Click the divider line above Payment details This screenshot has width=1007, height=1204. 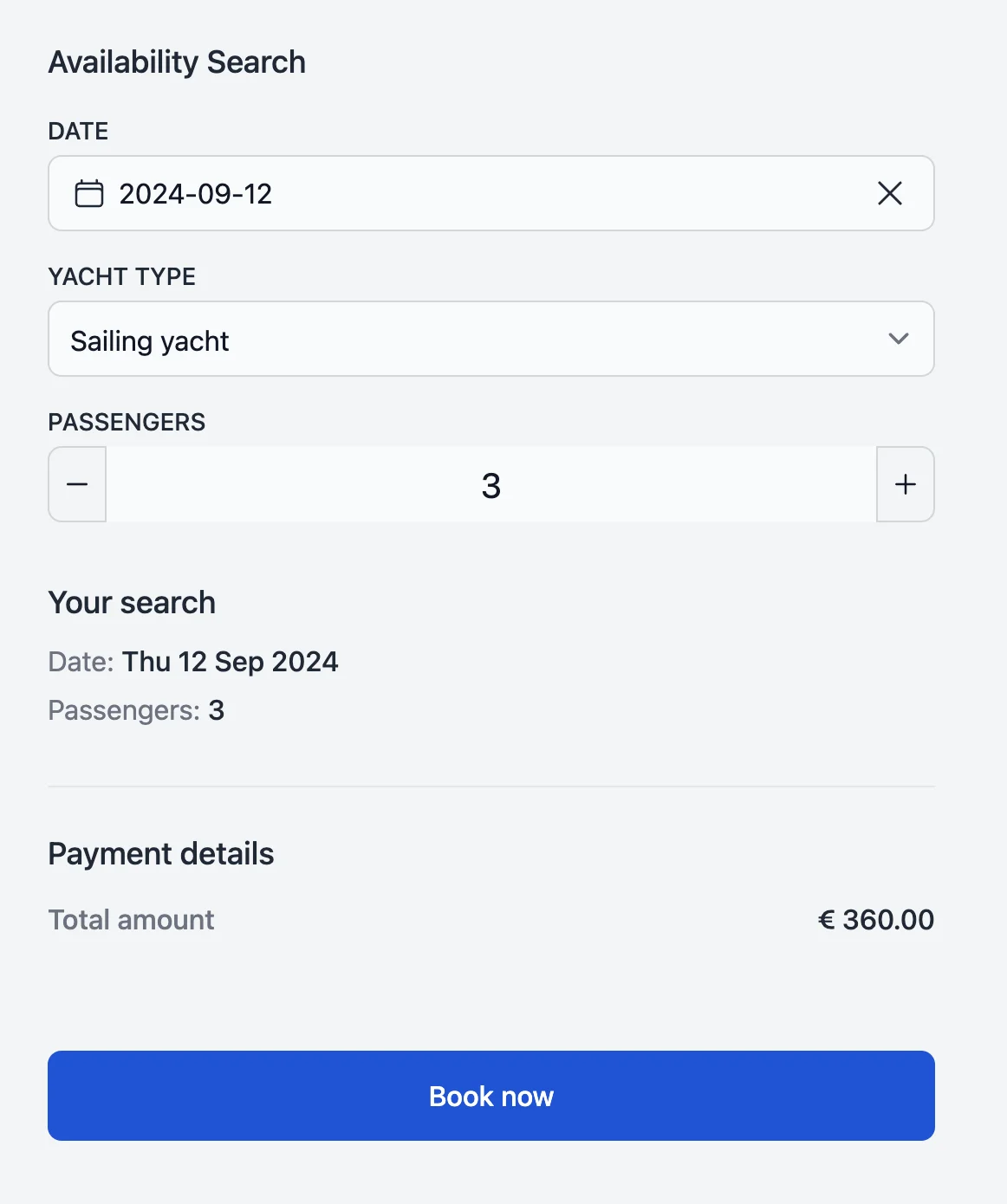[x=491, y=786]
